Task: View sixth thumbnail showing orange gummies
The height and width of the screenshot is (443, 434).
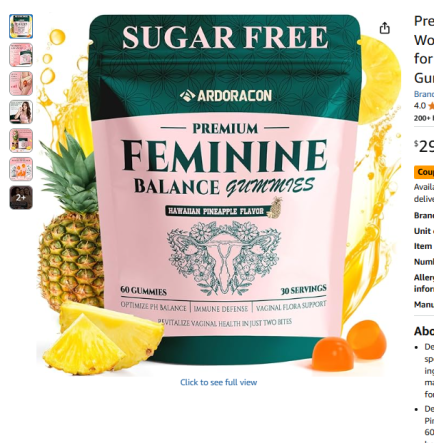Action: 21,169
